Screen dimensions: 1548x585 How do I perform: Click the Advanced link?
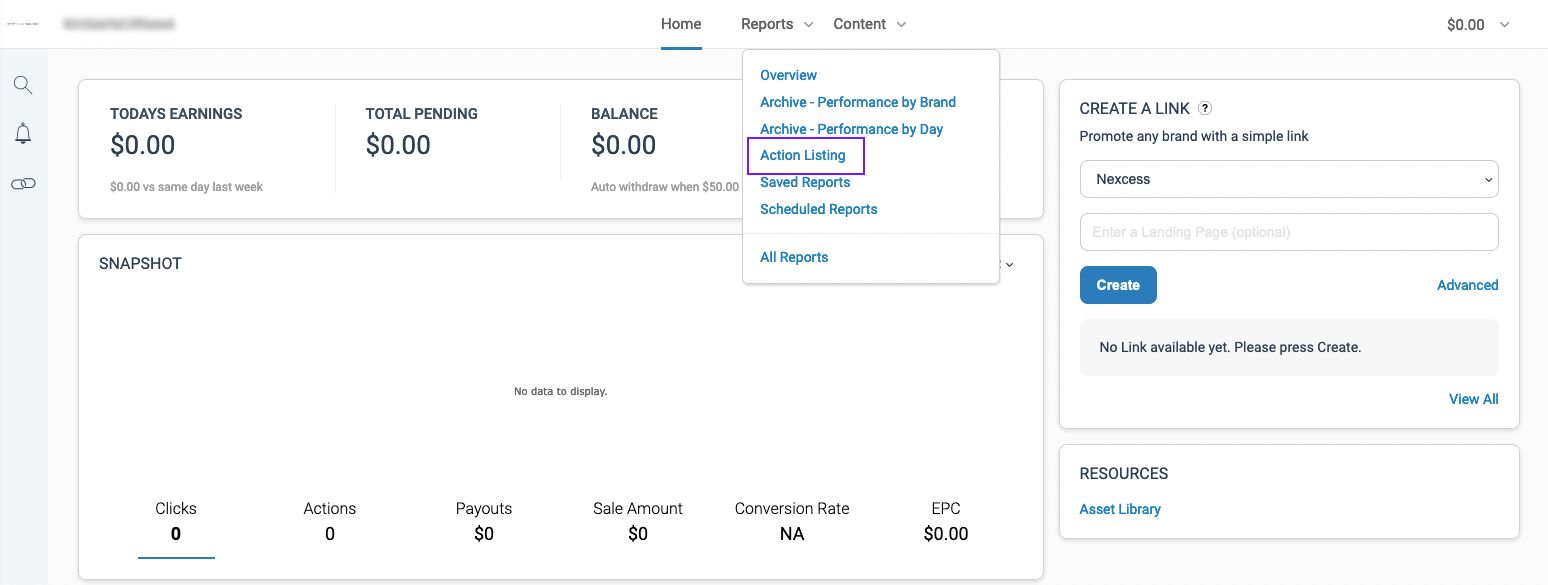(x=1467, y=285)
